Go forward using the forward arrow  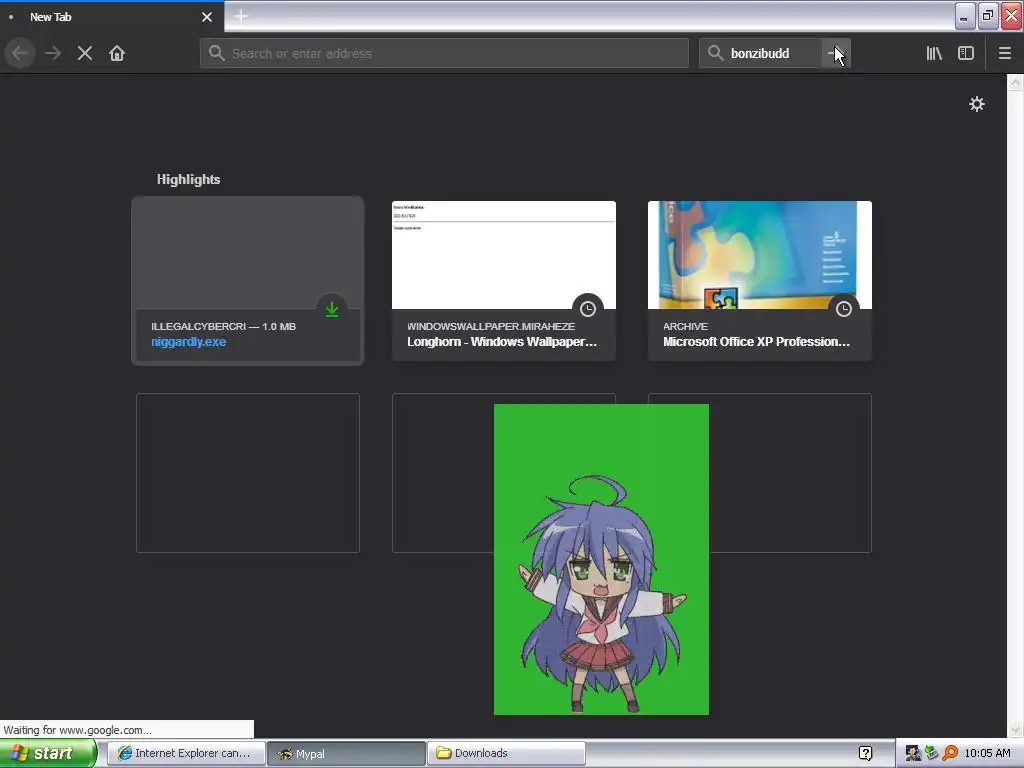coord(53,53)
